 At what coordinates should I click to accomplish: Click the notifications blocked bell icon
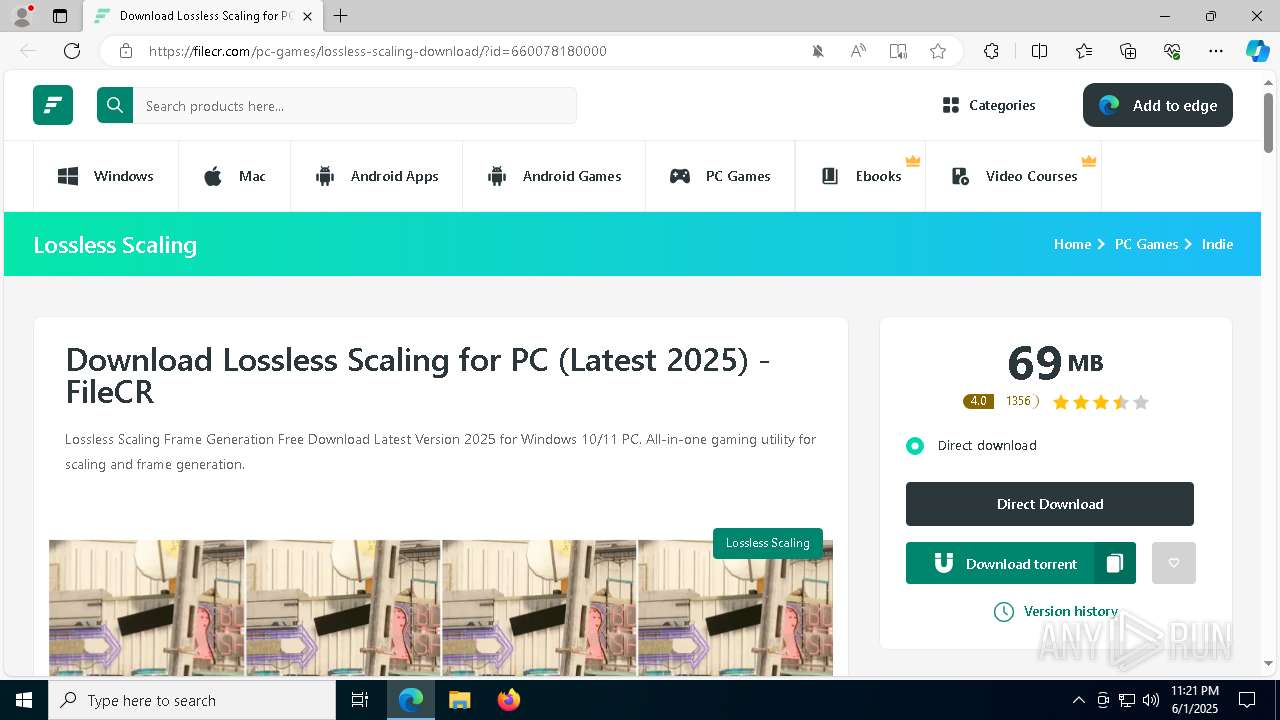point(818,51)
